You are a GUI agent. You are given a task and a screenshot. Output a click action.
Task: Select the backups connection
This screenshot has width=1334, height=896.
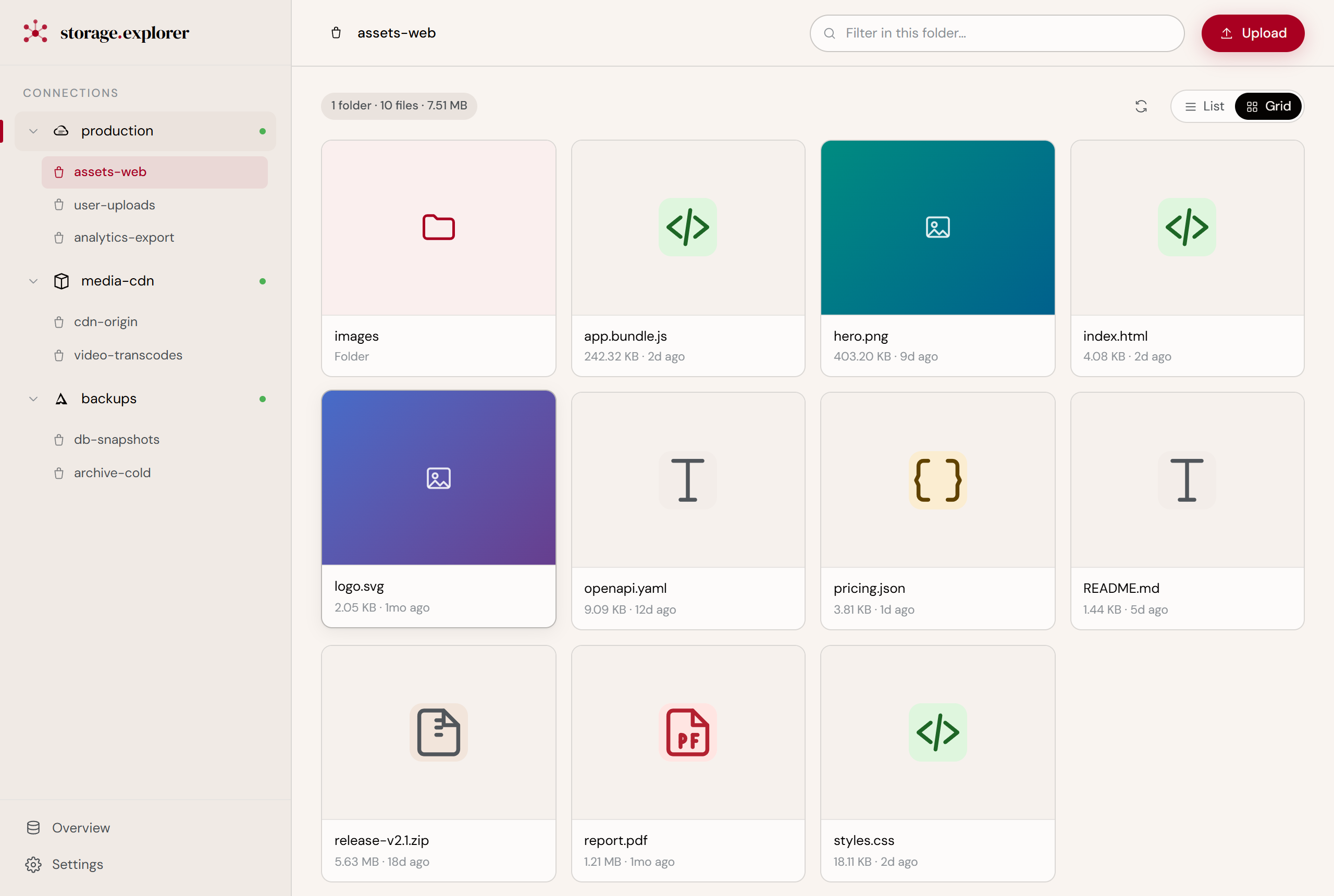point(145,399)
